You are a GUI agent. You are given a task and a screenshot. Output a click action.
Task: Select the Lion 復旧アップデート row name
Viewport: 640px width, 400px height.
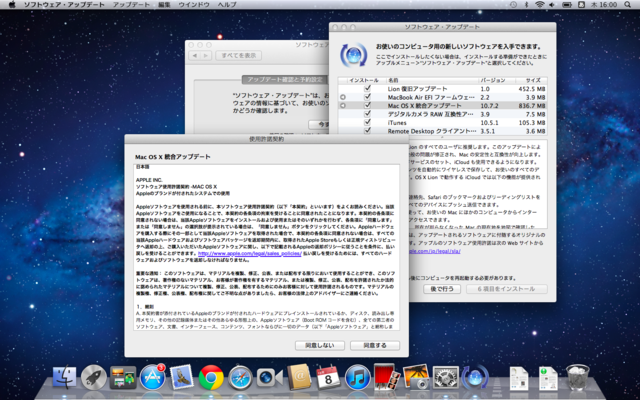pyautogui.click(x=418, y=89)
